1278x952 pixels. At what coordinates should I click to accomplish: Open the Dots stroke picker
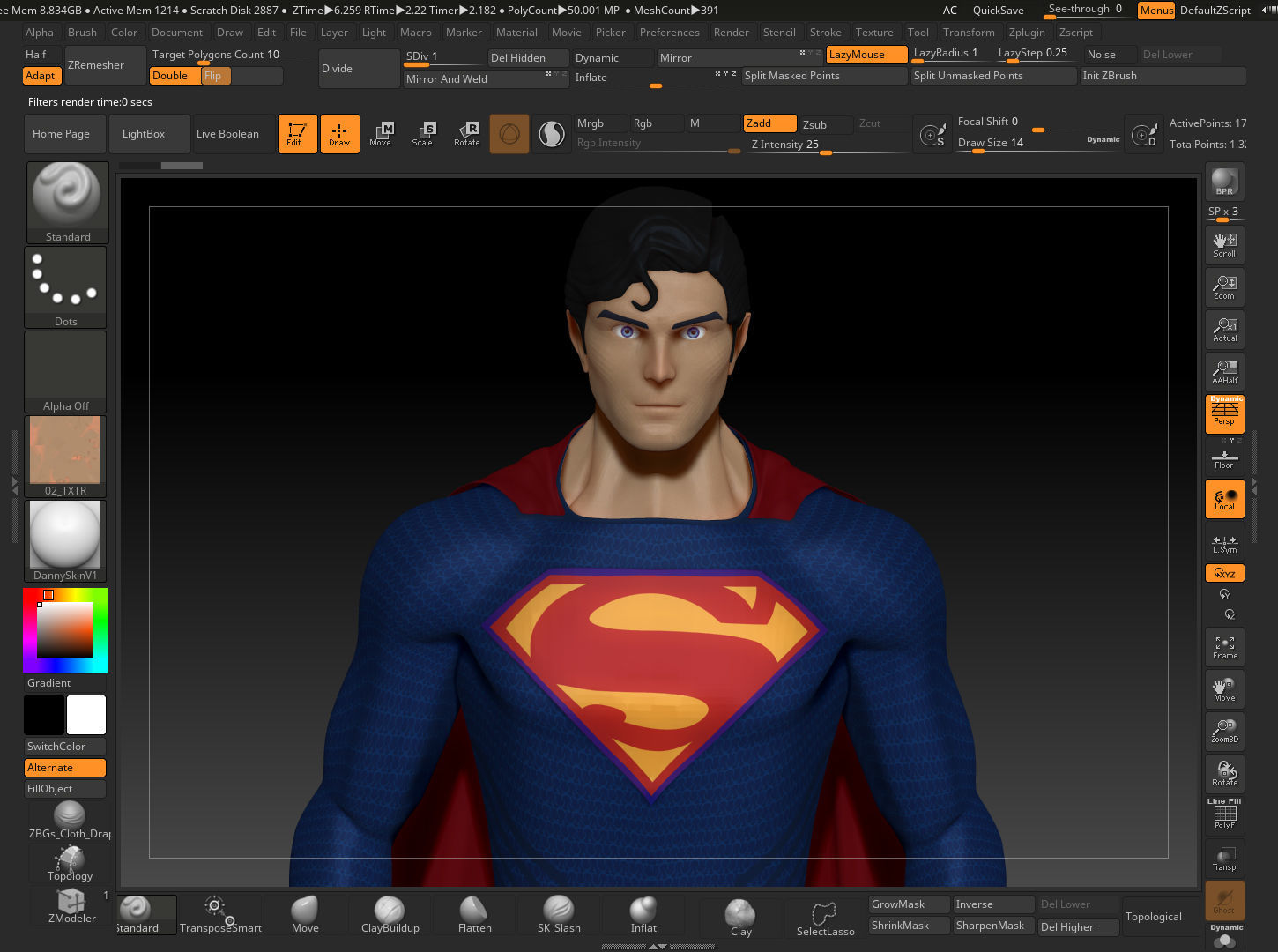click(65, 287)
